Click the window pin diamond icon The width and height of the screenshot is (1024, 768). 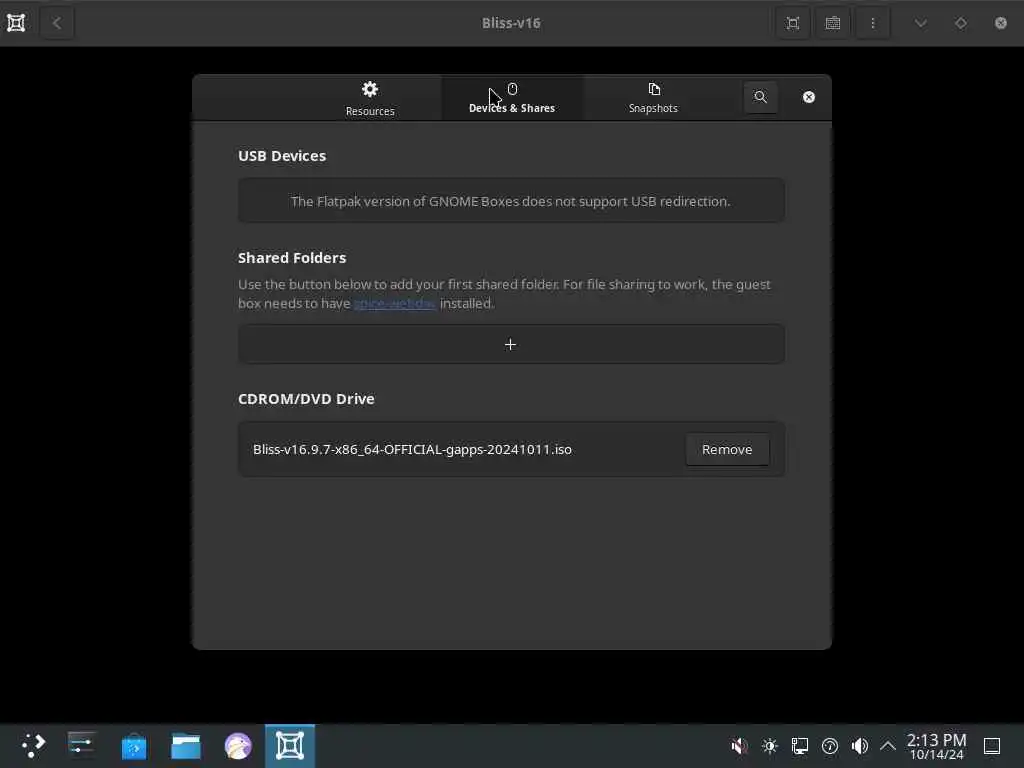tap(961, 23)
